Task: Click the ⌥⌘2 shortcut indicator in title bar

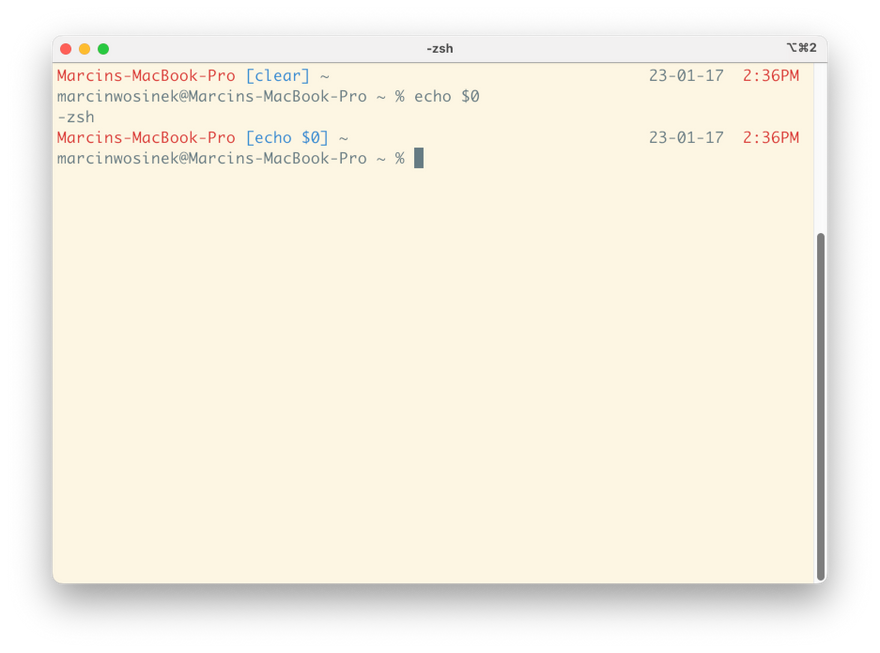Action: pyautogui.click(x=801, y=48)
